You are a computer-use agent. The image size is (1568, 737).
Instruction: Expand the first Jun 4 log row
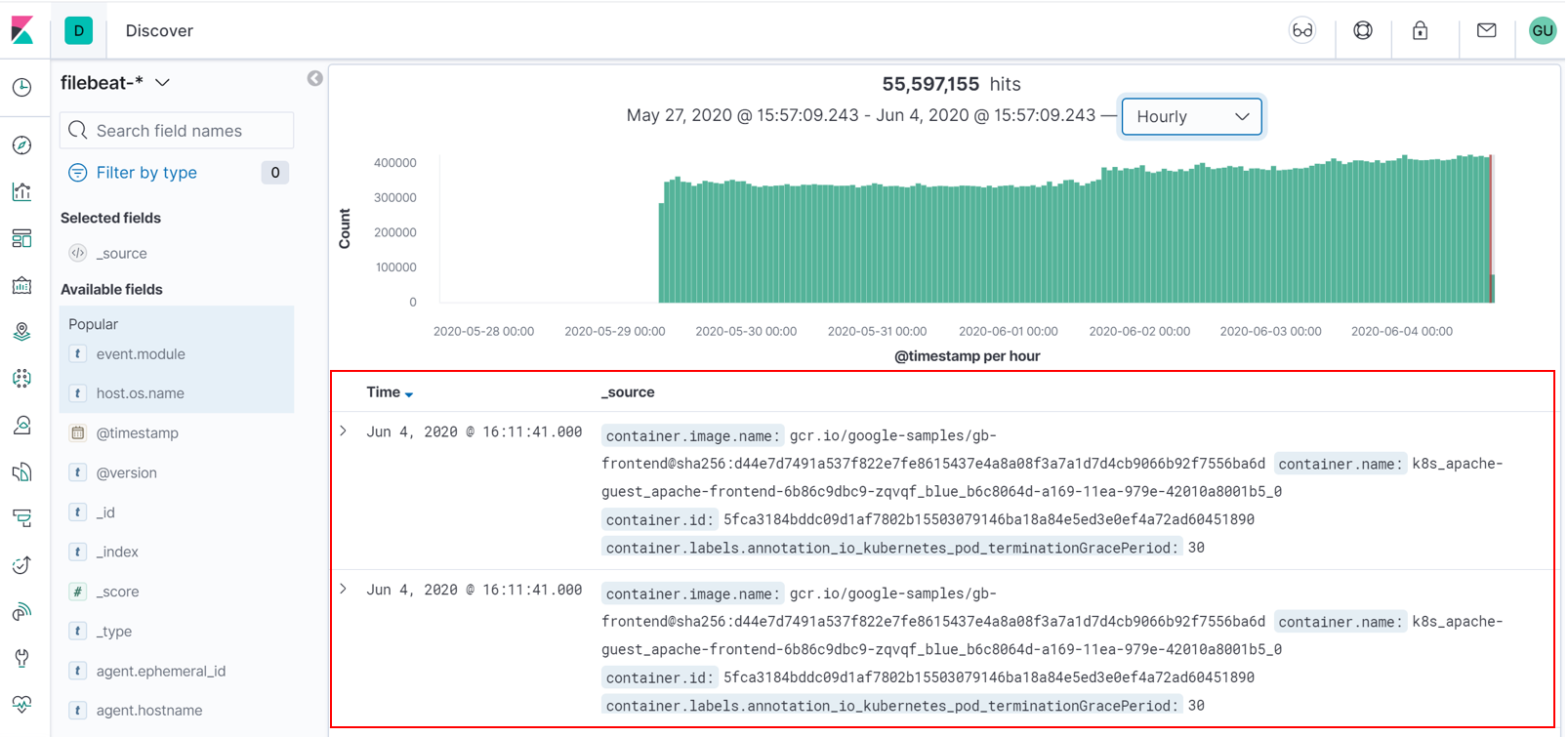click(x=344, y=431)
